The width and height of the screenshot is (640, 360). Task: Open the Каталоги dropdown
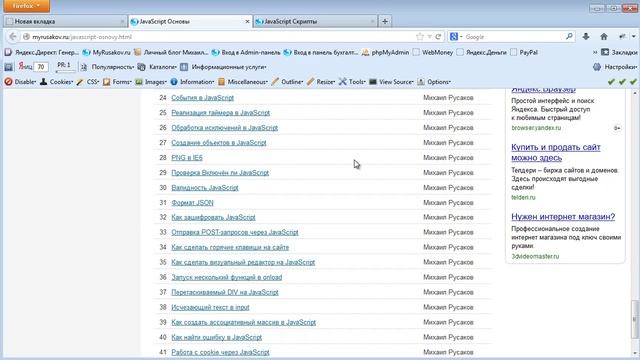(158, 67)
